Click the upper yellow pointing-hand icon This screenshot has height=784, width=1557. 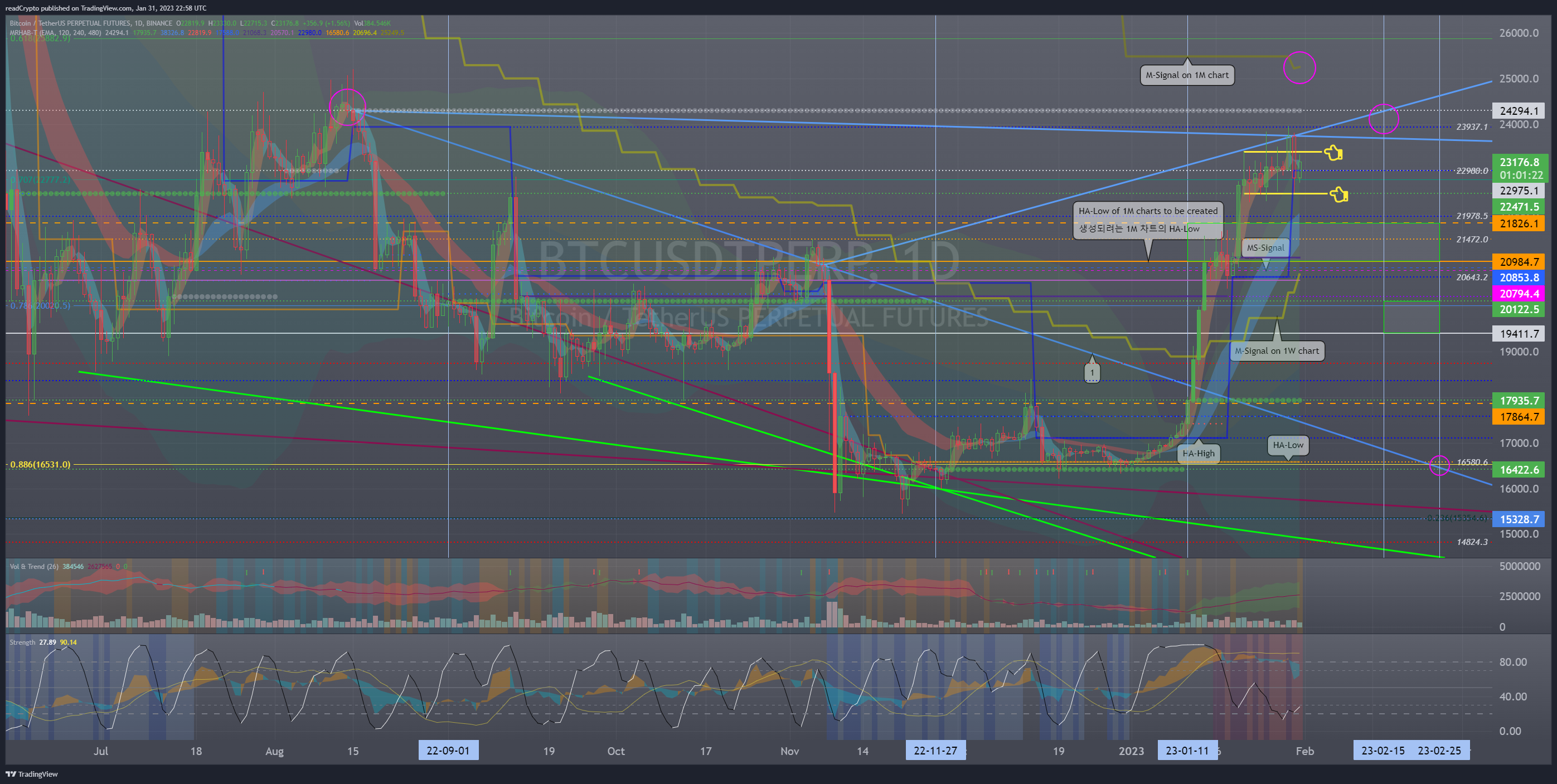(x=1333, y=153)
